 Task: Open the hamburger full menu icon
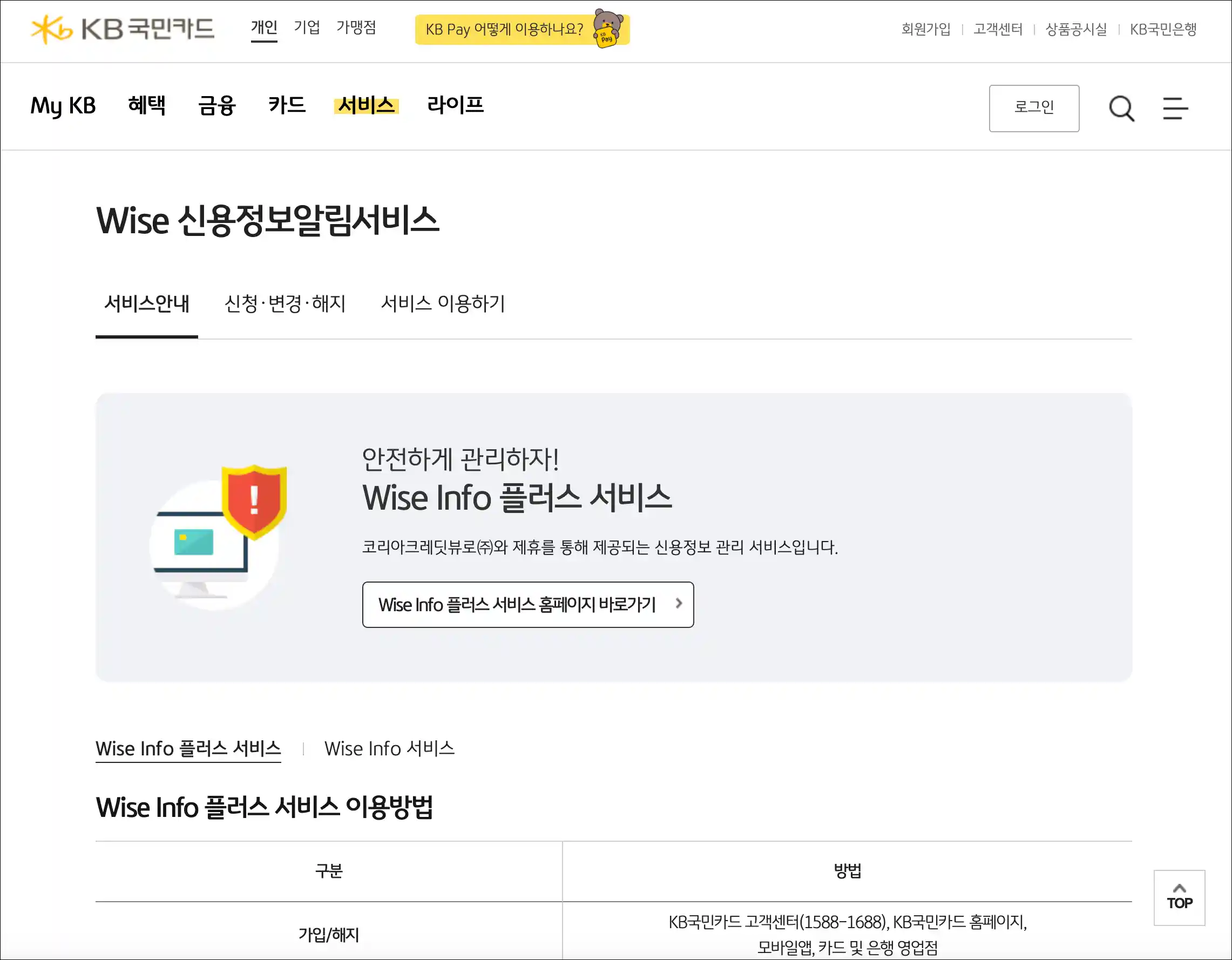click(1175, 109)
